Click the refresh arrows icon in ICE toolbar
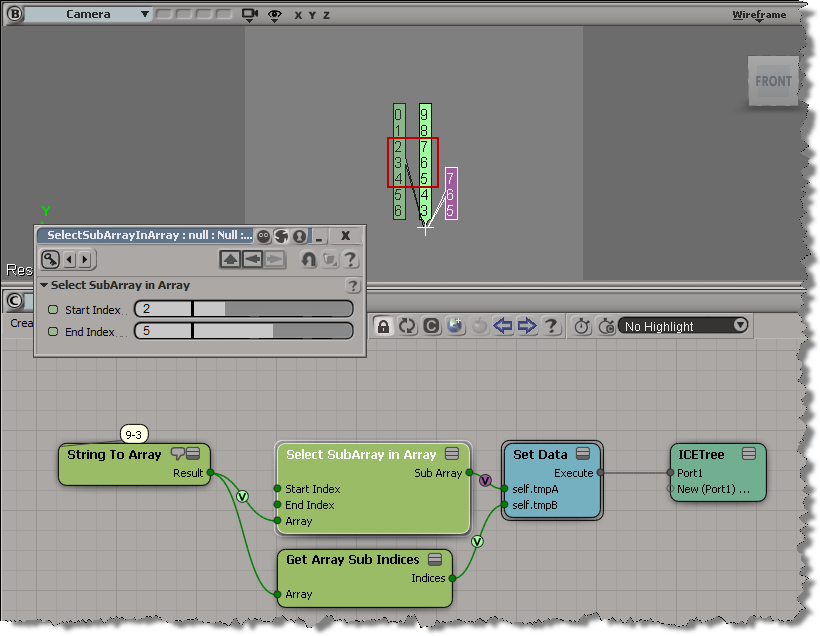Viewport: 820px width, 636px height. click(407, 326)
